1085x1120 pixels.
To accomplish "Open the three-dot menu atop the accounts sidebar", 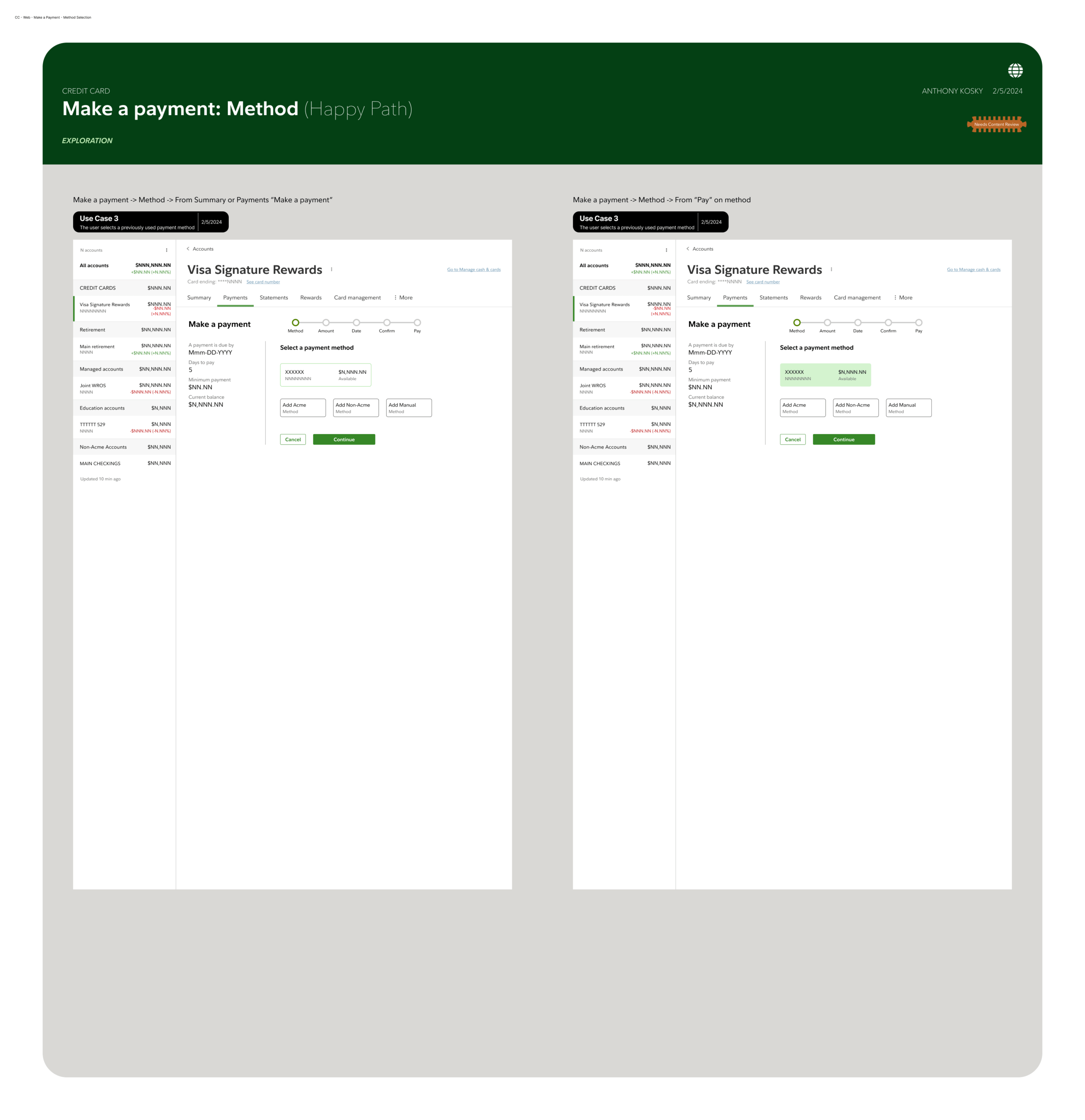I will (166, 250).
